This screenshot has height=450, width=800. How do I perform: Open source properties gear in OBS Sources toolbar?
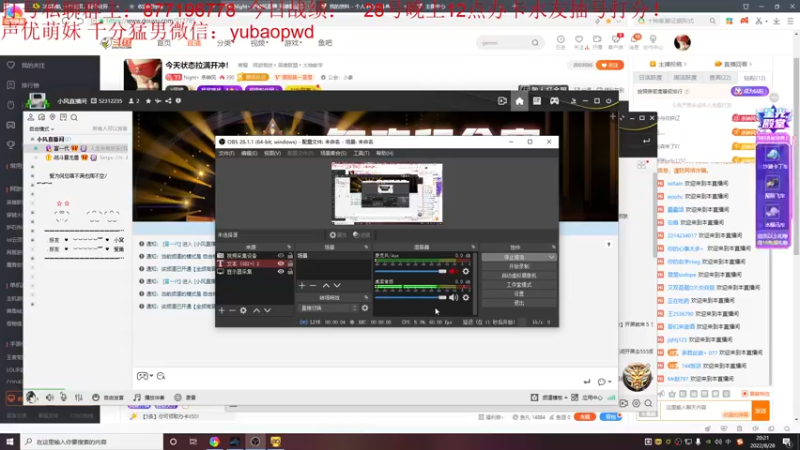(243, 310)
